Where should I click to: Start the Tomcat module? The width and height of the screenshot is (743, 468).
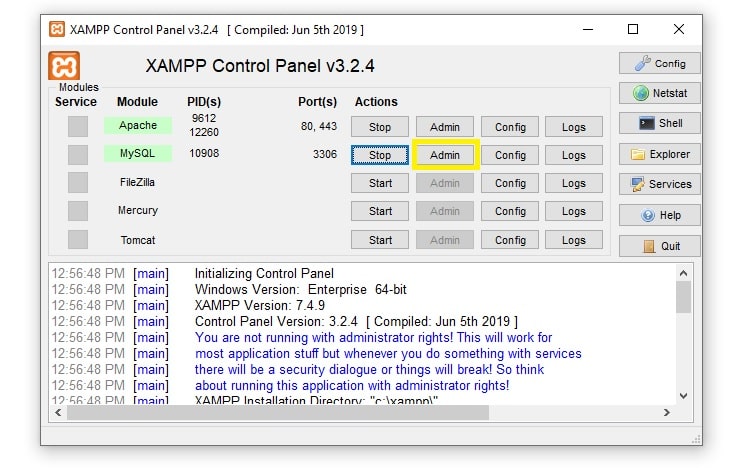(380, 240)
